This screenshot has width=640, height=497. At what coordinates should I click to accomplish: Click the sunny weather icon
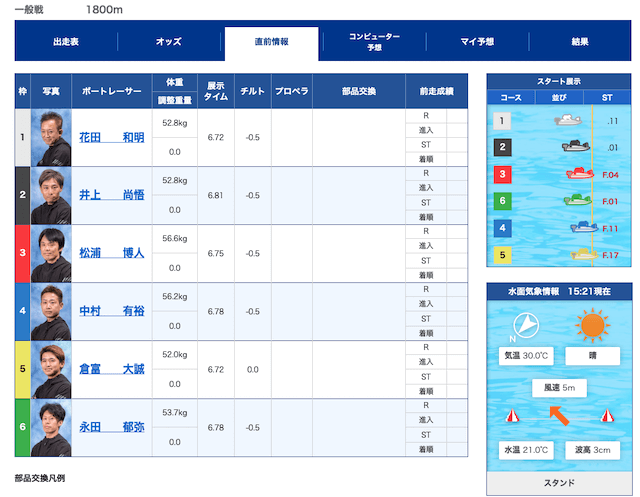coord(593,326)
